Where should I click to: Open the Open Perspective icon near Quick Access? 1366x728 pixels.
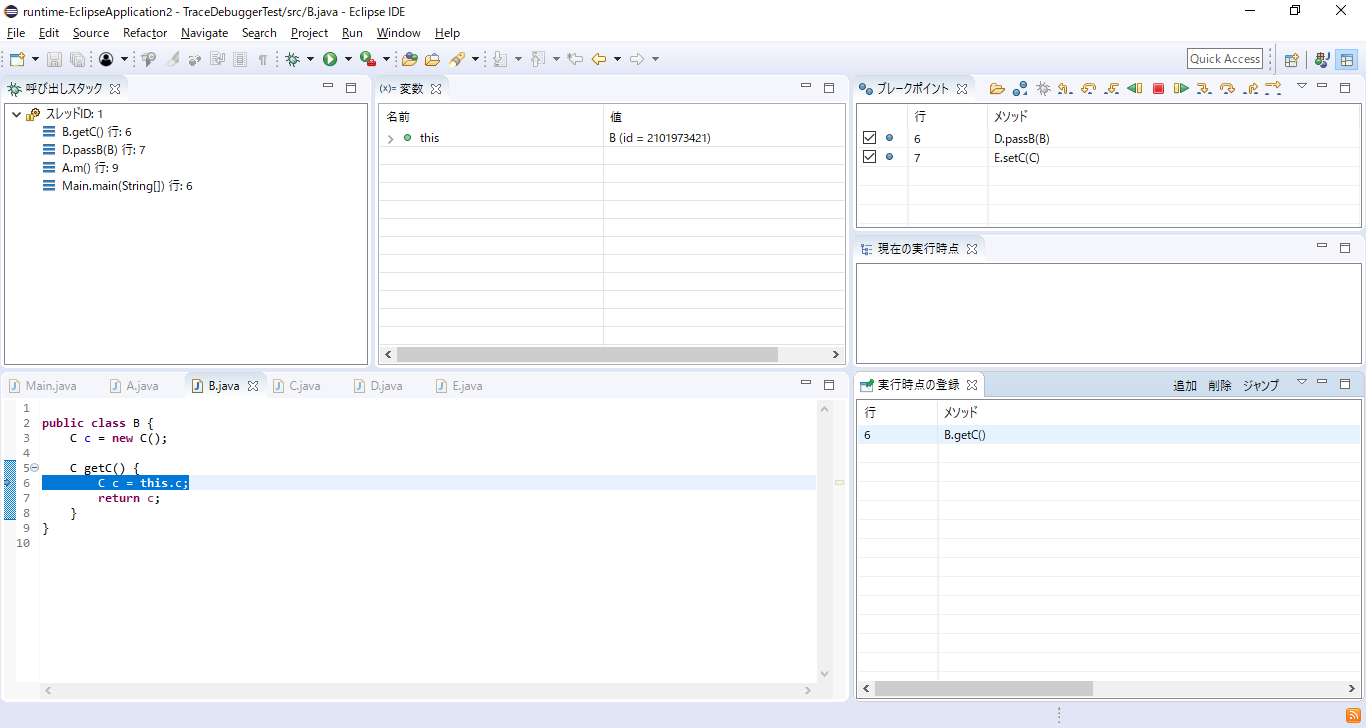click(1291, 60)
